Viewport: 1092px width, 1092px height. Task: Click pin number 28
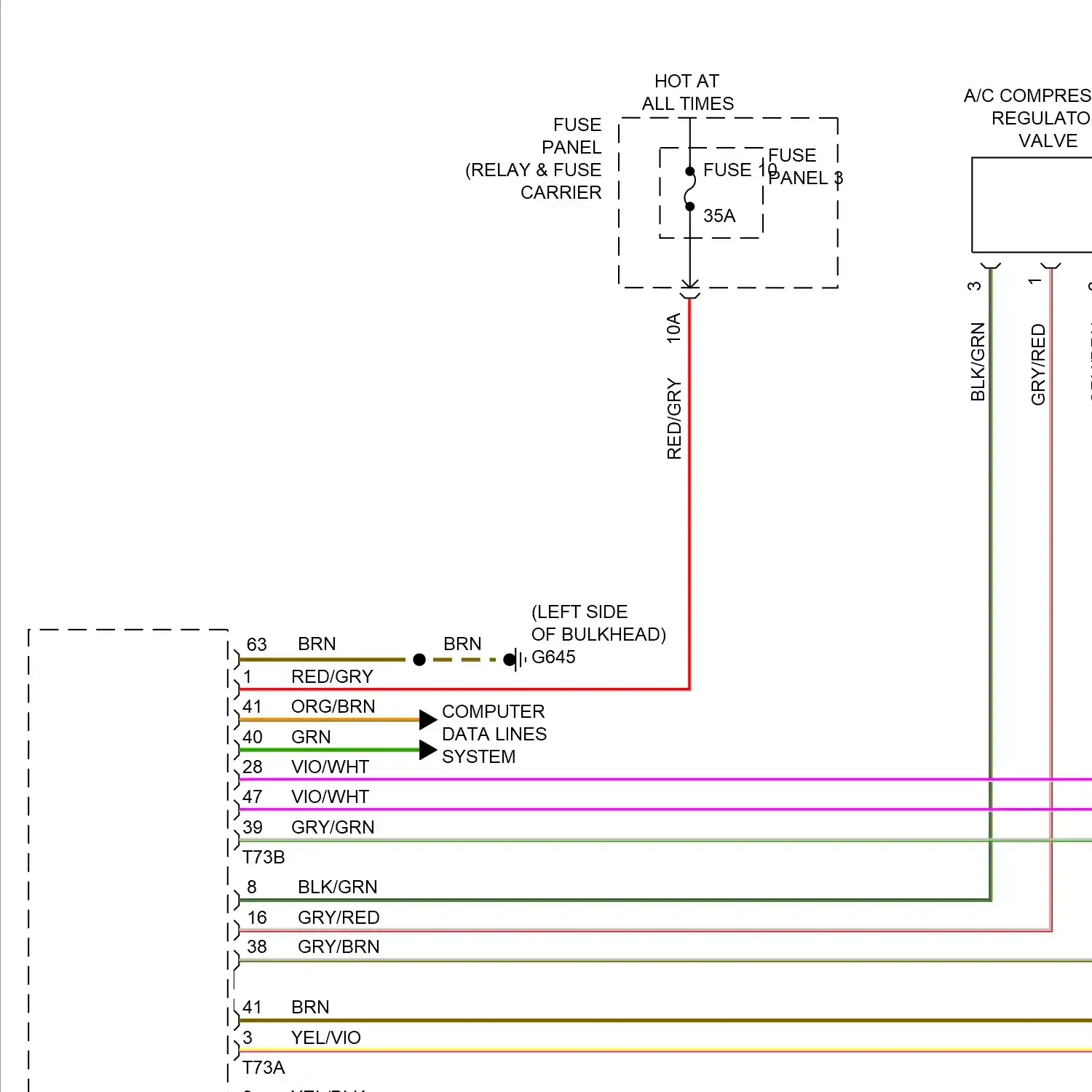tap(253, 767)
